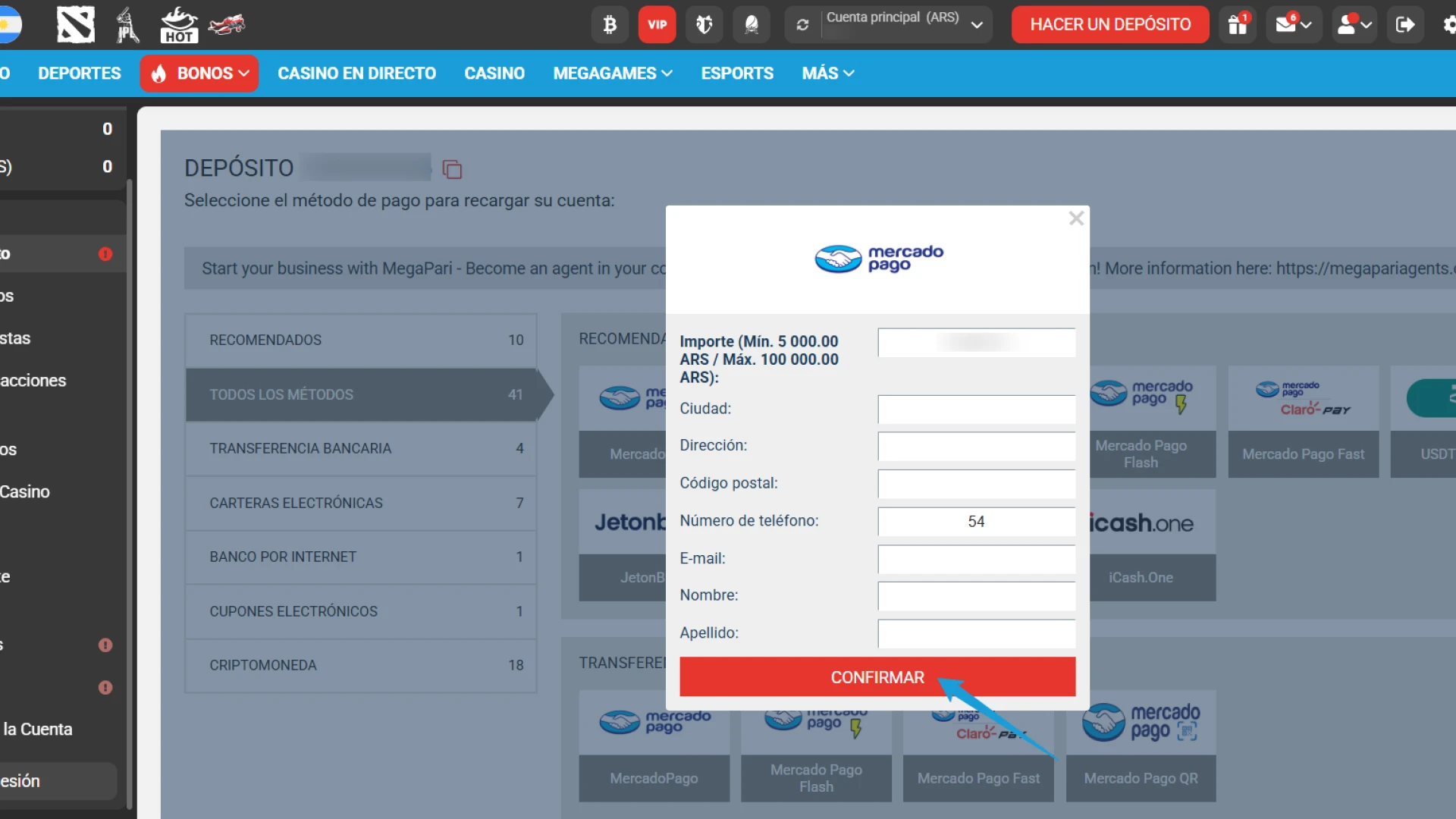Image resolution: width=1456 pixels, height=819 pixels.
Task: Open the user profile menu
Action: pyautogui.click(x=1354, y=24)
